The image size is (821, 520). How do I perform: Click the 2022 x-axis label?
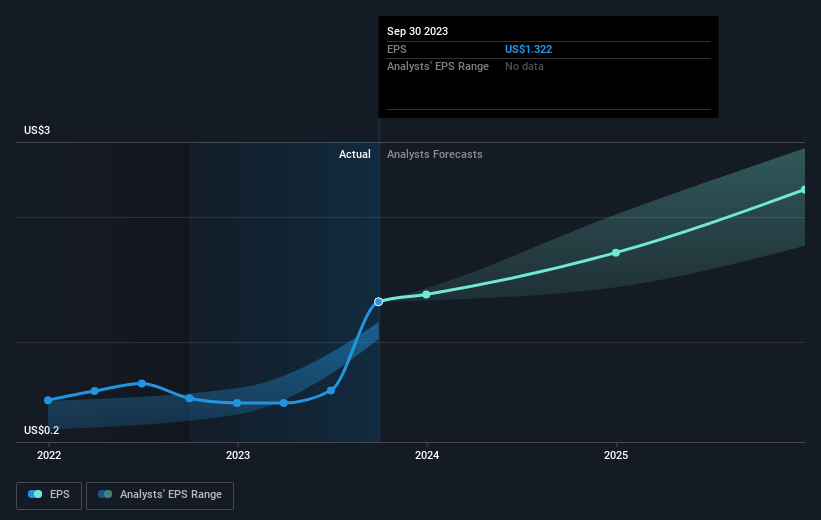49,455
